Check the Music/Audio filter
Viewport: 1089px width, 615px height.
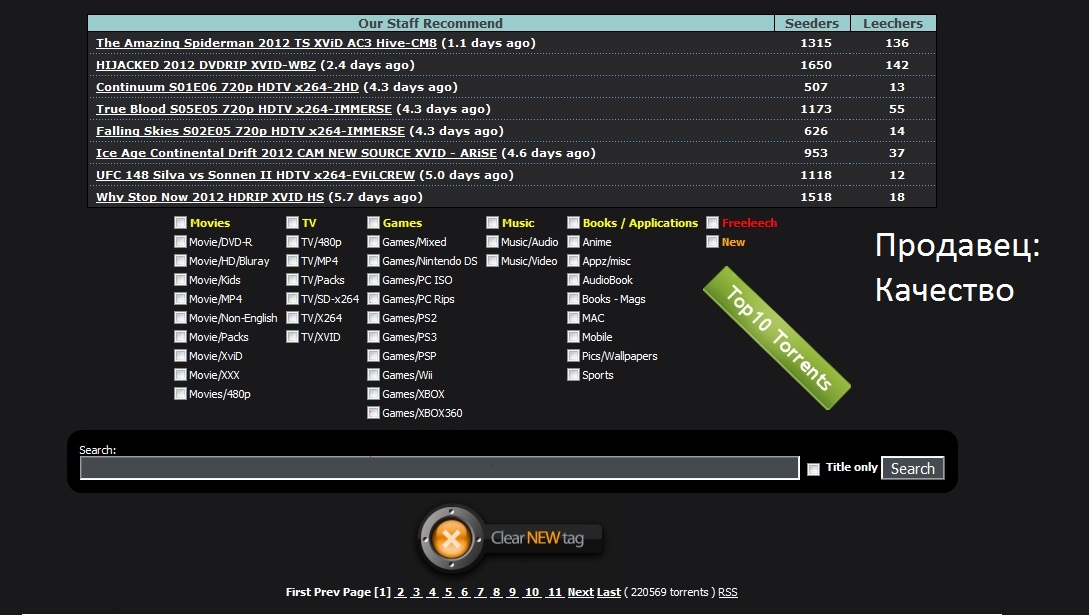pyautogui.click(x=492, y=242)
